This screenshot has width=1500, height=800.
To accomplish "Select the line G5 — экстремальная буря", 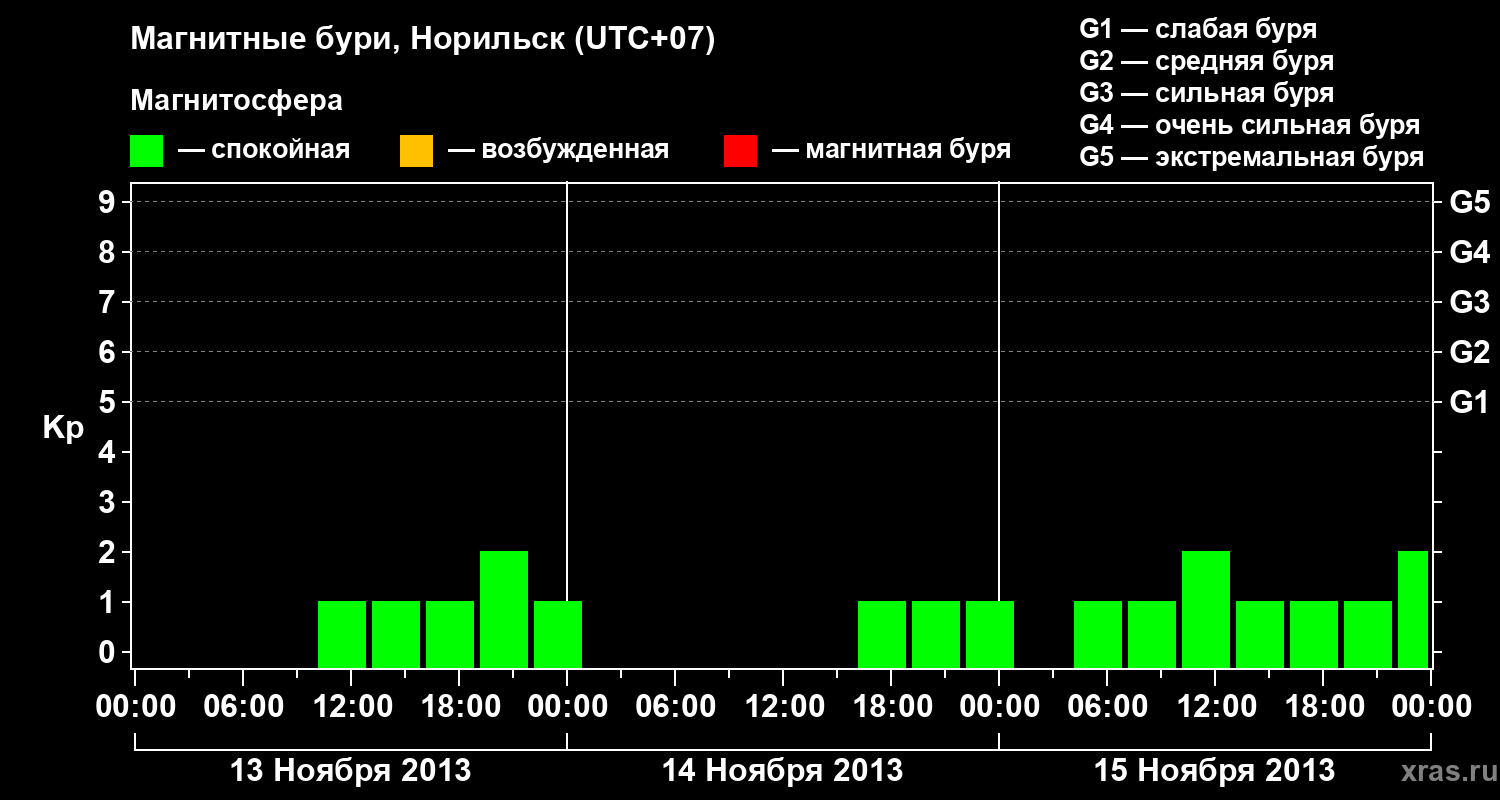I will 1252,157.
